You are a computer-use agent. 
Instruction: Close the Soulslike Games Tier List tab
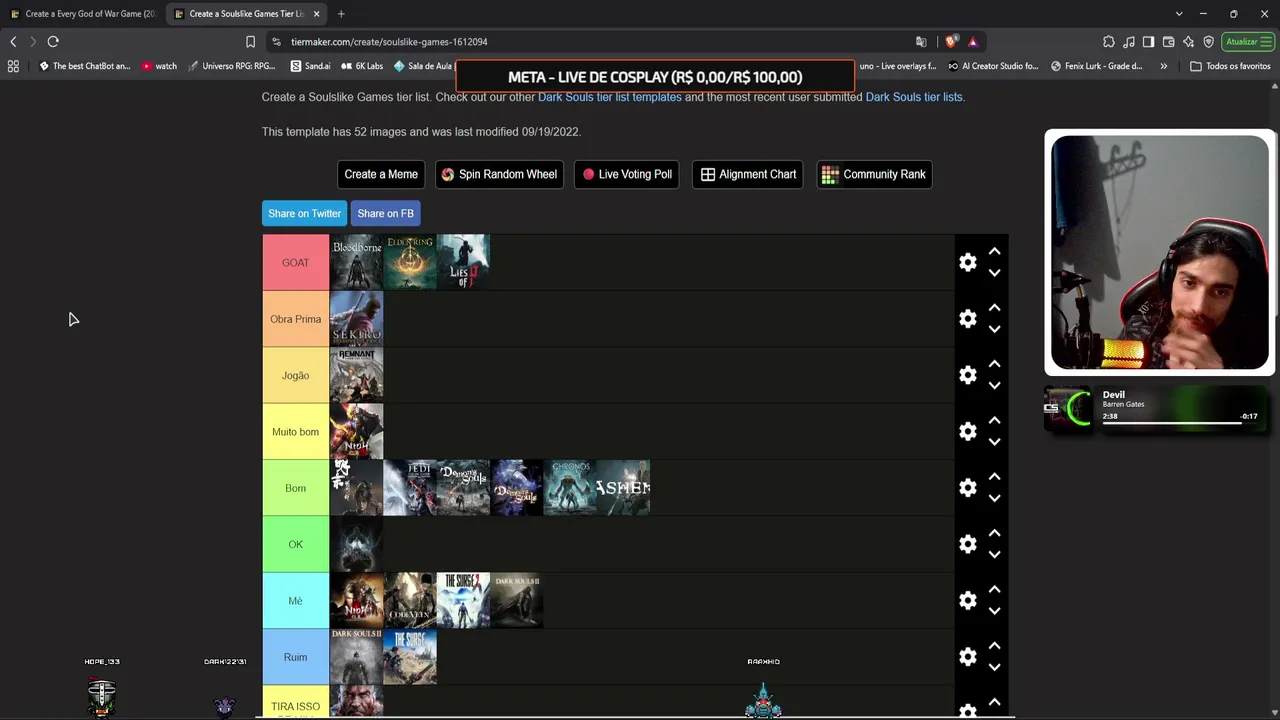click(x=317, y=14)
